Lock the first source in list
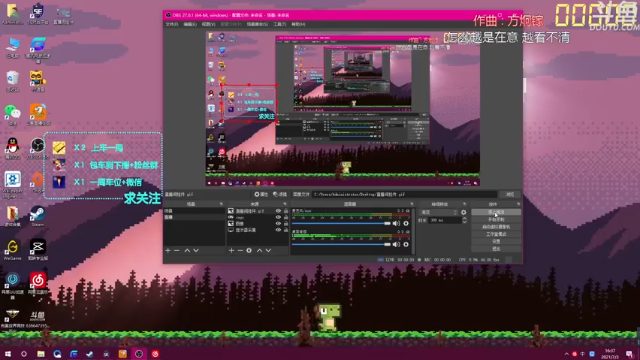This screenshot has height=360, width=640. [x=286, y=211]
